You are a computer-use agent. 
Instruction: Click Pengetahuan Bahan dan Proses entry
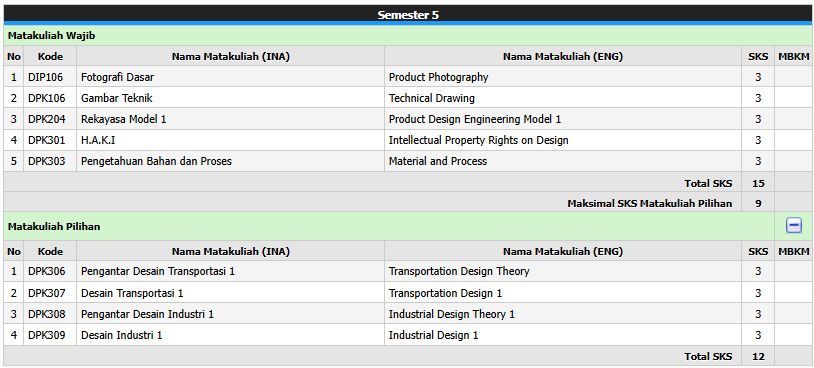[156, 161]
